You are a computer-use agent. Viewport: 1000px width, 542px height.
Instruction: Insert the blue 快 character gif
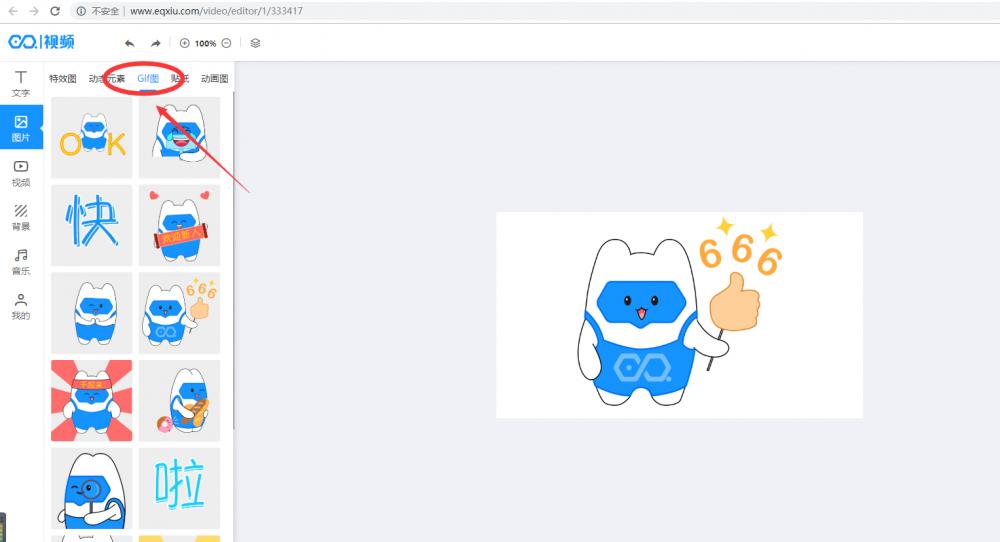92,225
